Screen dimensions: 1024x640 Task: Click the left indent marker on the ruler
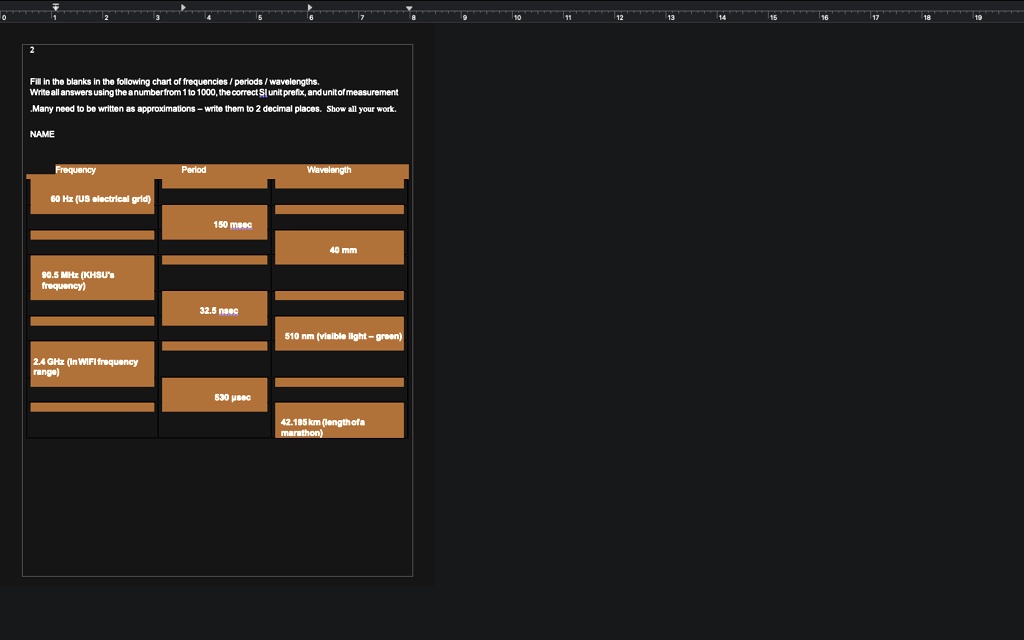[56, 8]
